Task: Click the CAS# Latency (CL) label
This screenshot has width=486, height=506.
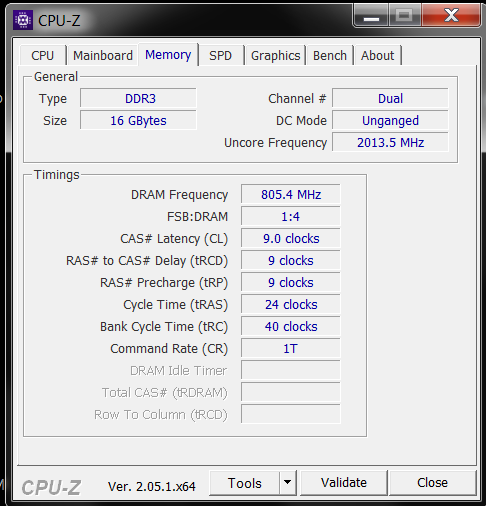Action: [174, 239]
